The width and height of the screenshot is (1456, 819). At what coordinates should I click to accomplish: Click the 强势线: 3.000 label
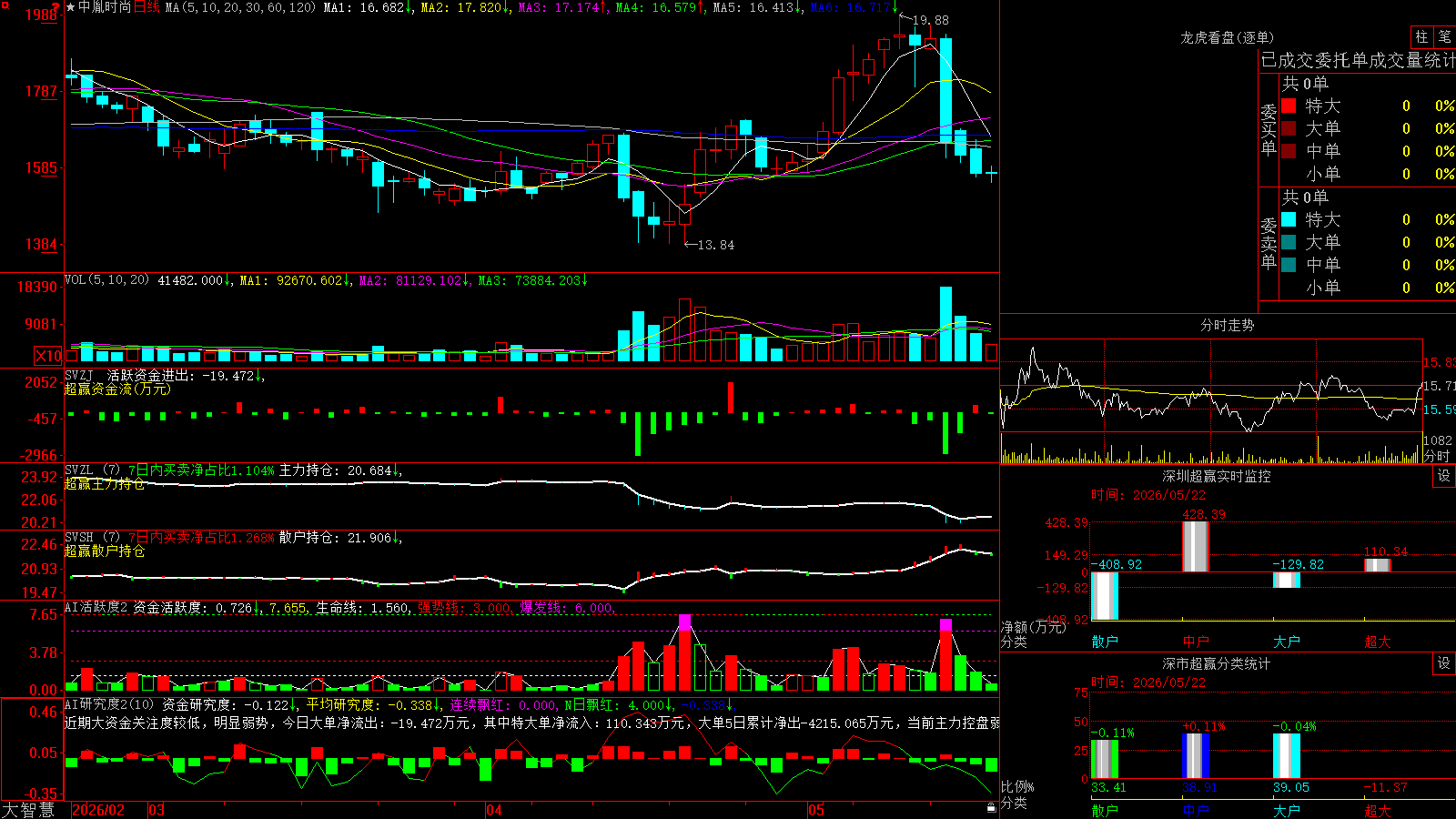464,608
